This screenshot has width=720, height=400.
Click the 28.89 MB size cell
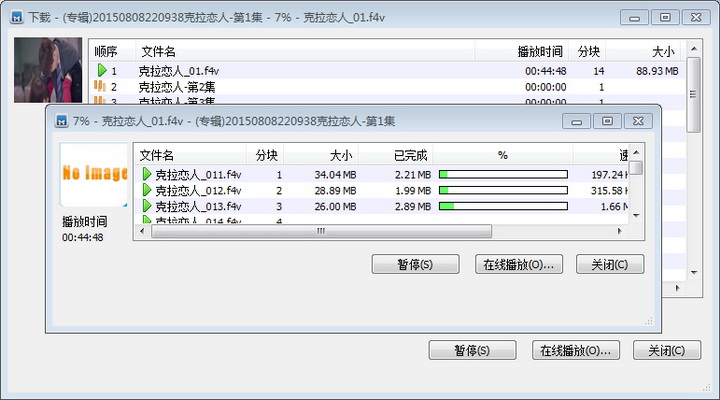[x=335, y=190]
